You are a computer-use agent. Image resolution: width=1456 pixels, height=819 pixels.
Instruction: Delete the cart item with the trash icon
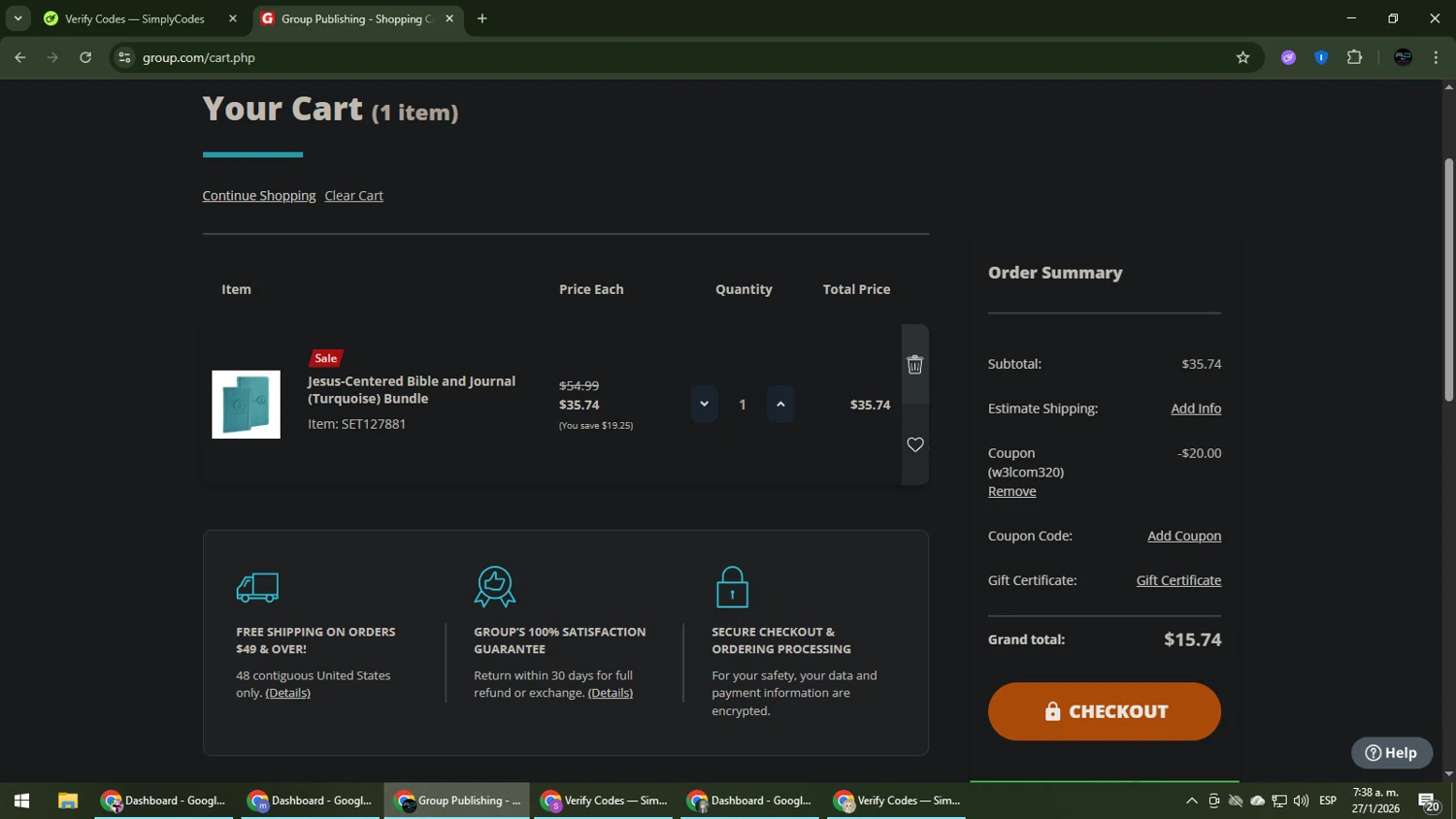(914, 365)
